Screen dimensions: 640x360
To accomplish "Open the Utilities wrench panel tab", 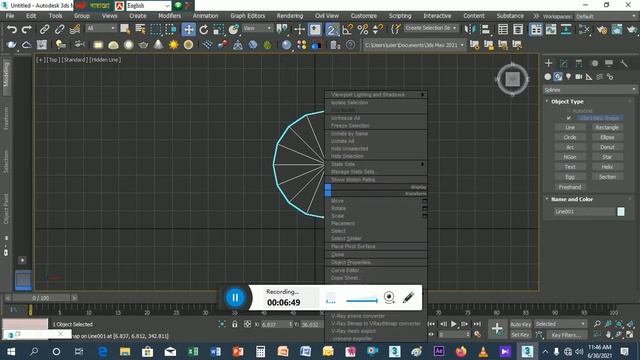I will 624,63.
